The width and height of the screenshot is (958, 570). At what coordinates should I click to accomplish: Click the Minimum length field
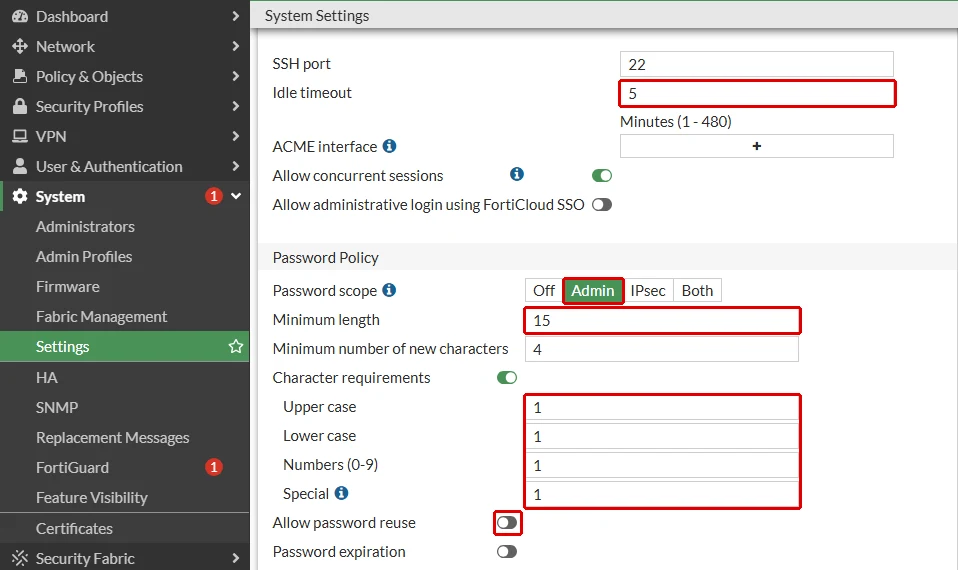pos(662,320)
